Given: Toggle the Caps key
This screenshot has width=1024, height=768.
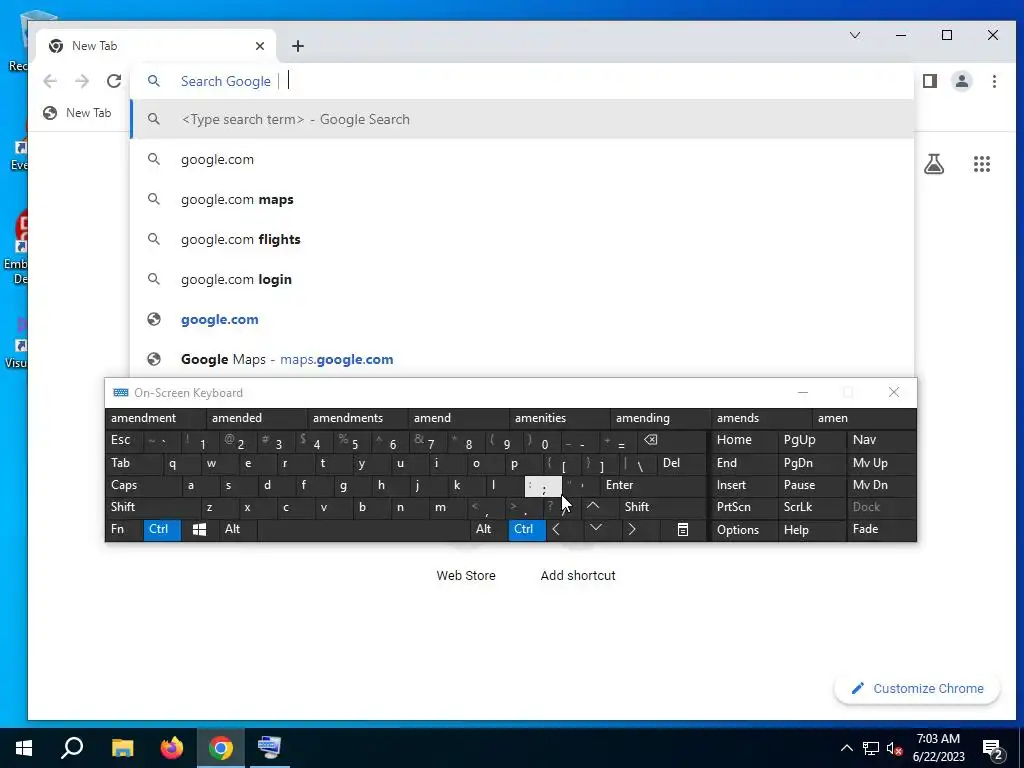Looking at the screenshot, I should [142, 485].
